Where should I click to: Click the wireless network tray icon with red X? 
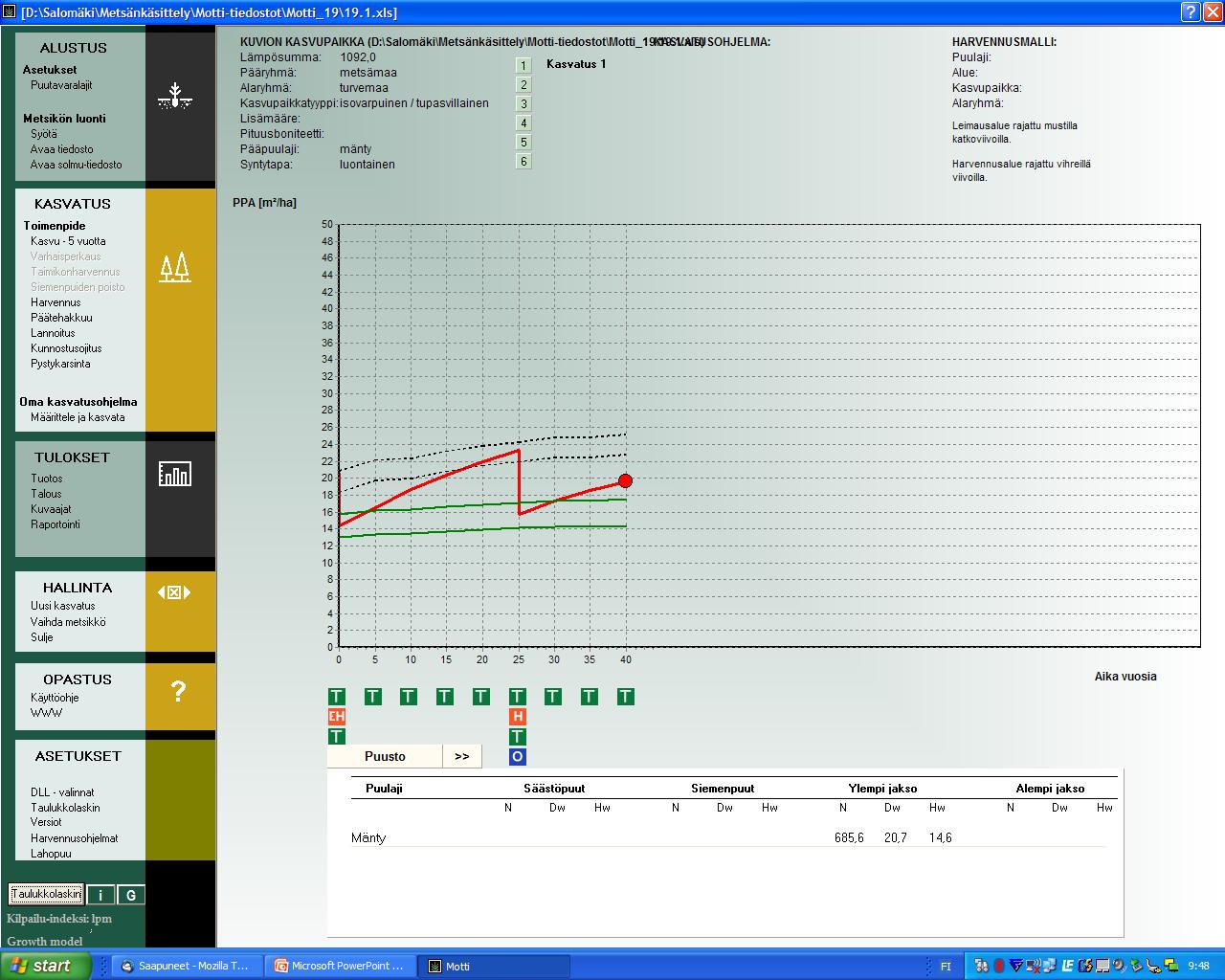(x=1034, y=966)
